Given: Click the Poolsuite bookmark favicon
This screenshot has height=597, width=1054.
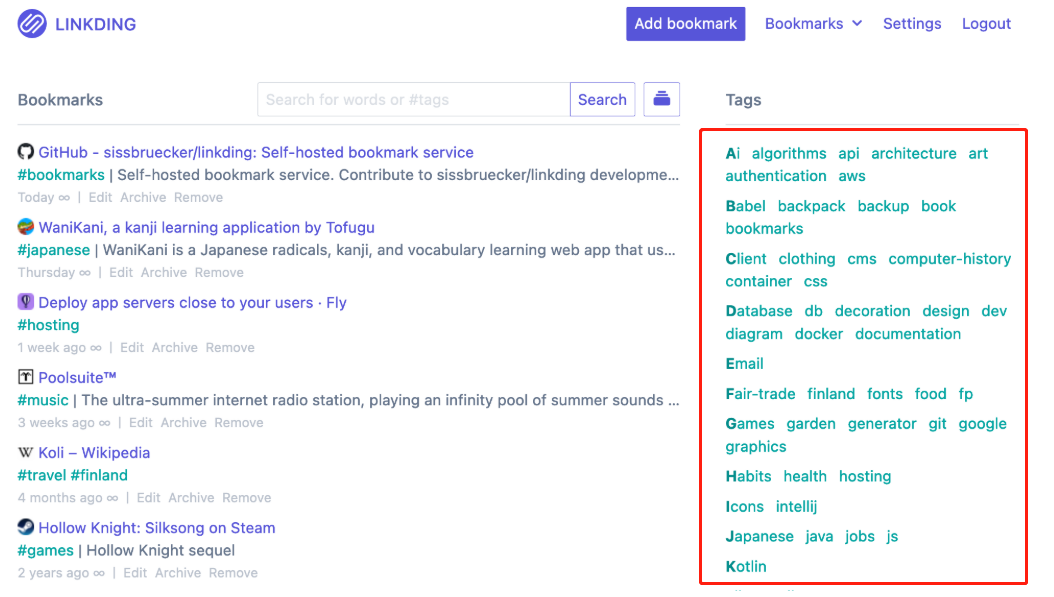Looking at the screenshot, I should click(x=26, y=377).
